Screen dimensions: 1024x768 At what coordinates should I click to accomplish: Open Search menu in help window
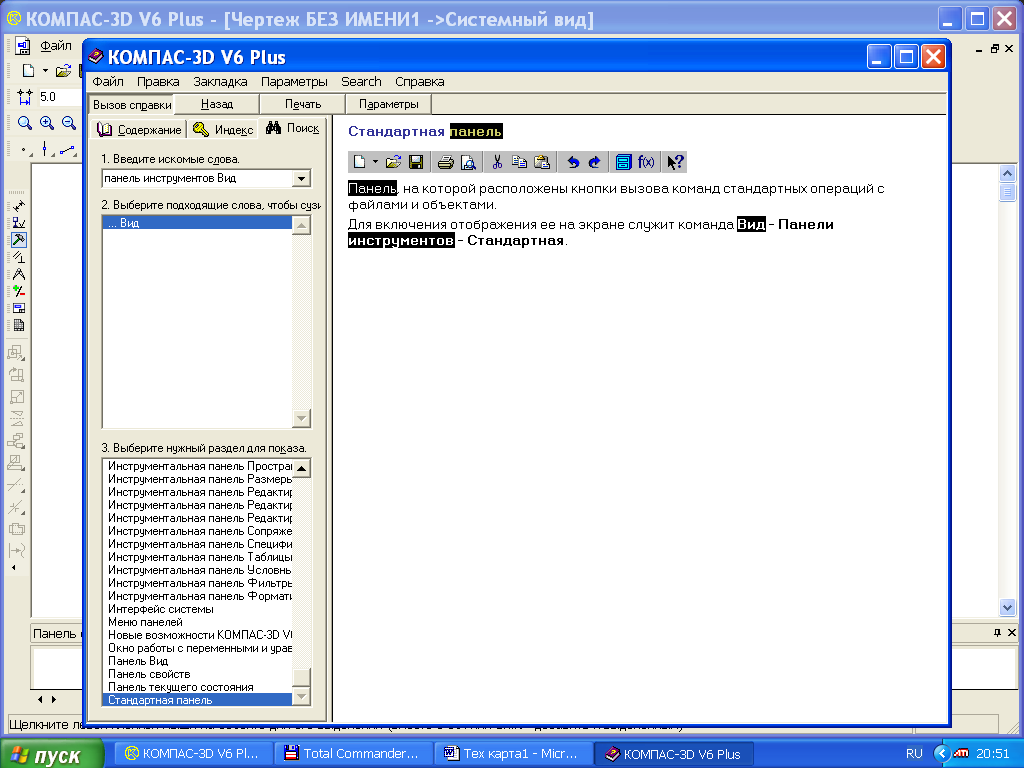click(x=361, y=82)
